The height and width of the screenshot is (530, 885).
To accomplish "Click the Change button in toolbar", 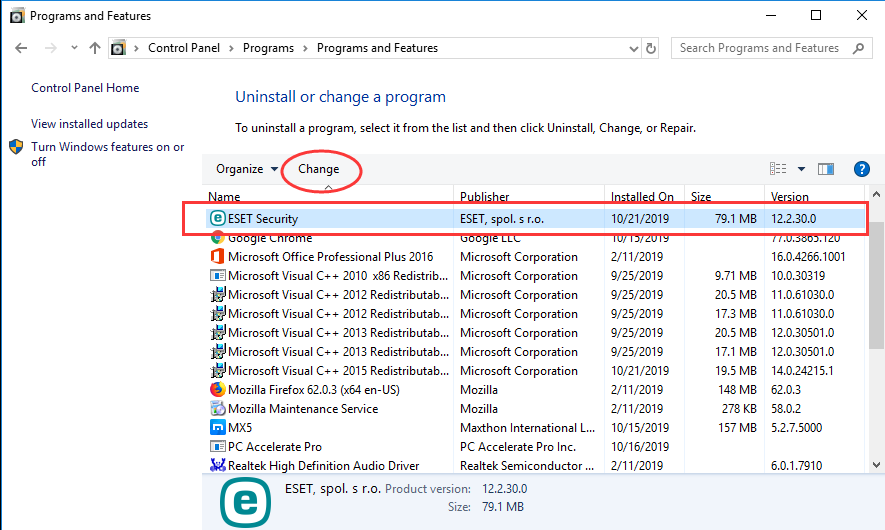I will click(x=319, y=169).
